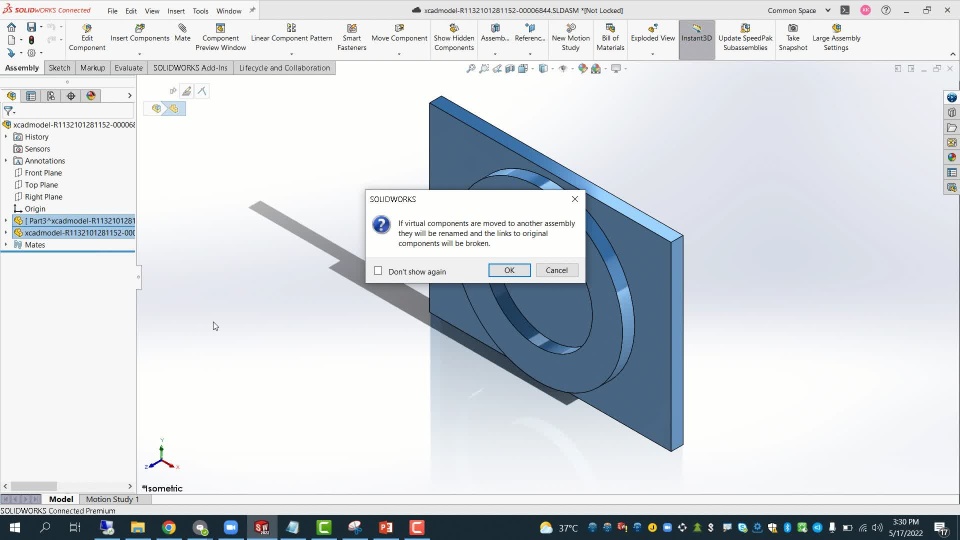Click Cancel in the SOLIDWORKS dialog

pyautogui.click(x=557, y=270)
